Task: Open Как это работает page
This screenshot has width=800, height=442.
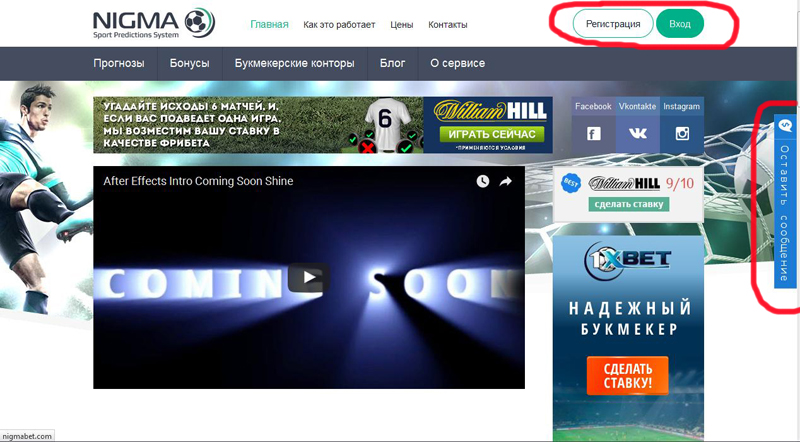Action: [x=339, y=24]
